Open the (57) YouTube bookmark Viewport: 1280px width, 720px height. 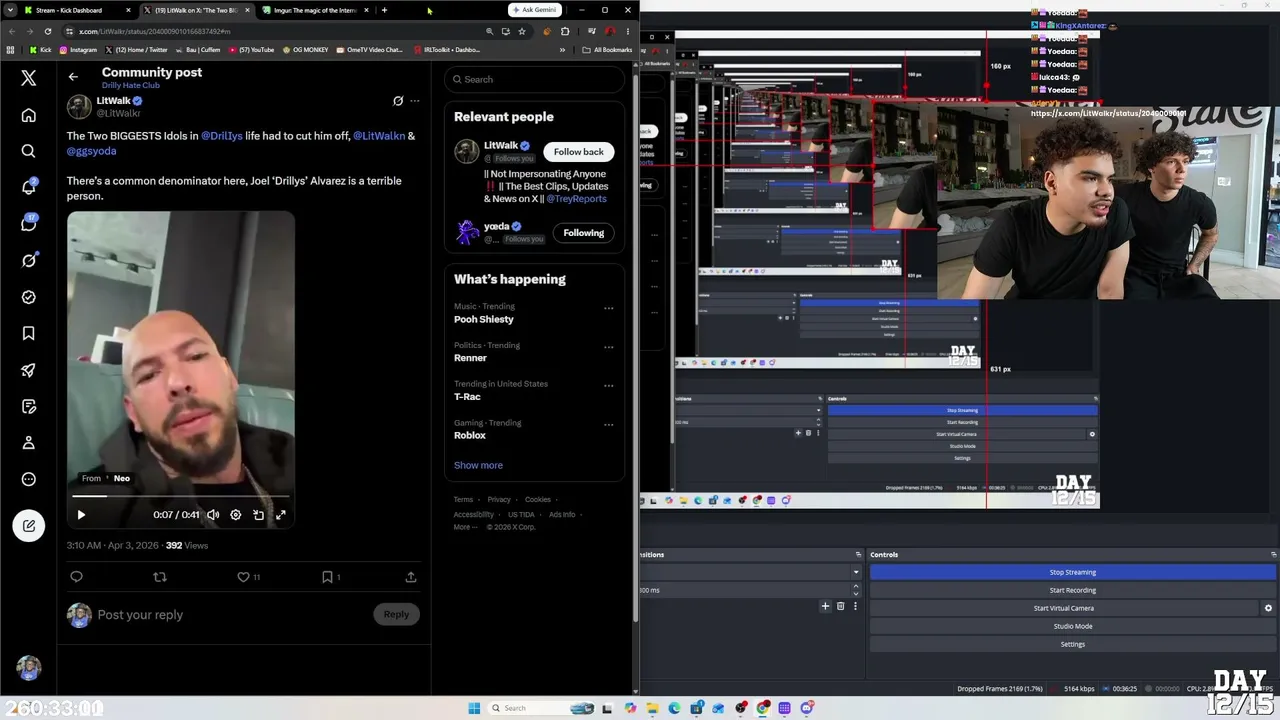[252, 50]
